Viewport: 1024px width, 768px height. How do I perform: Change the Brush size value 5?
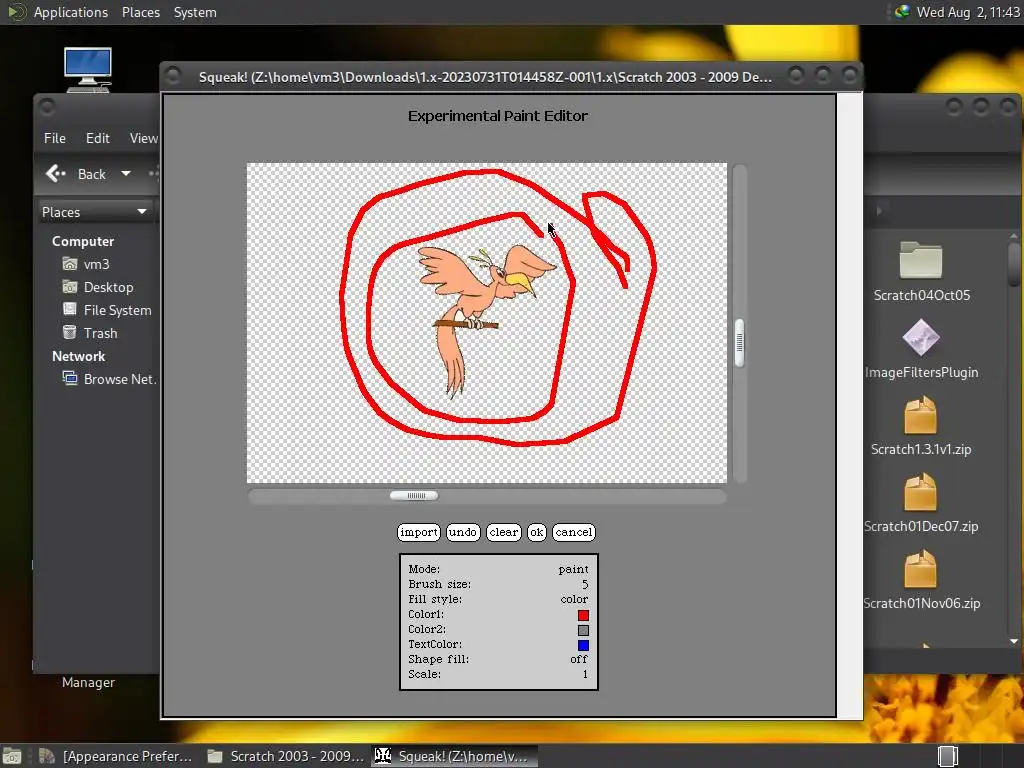click(585, 584)
